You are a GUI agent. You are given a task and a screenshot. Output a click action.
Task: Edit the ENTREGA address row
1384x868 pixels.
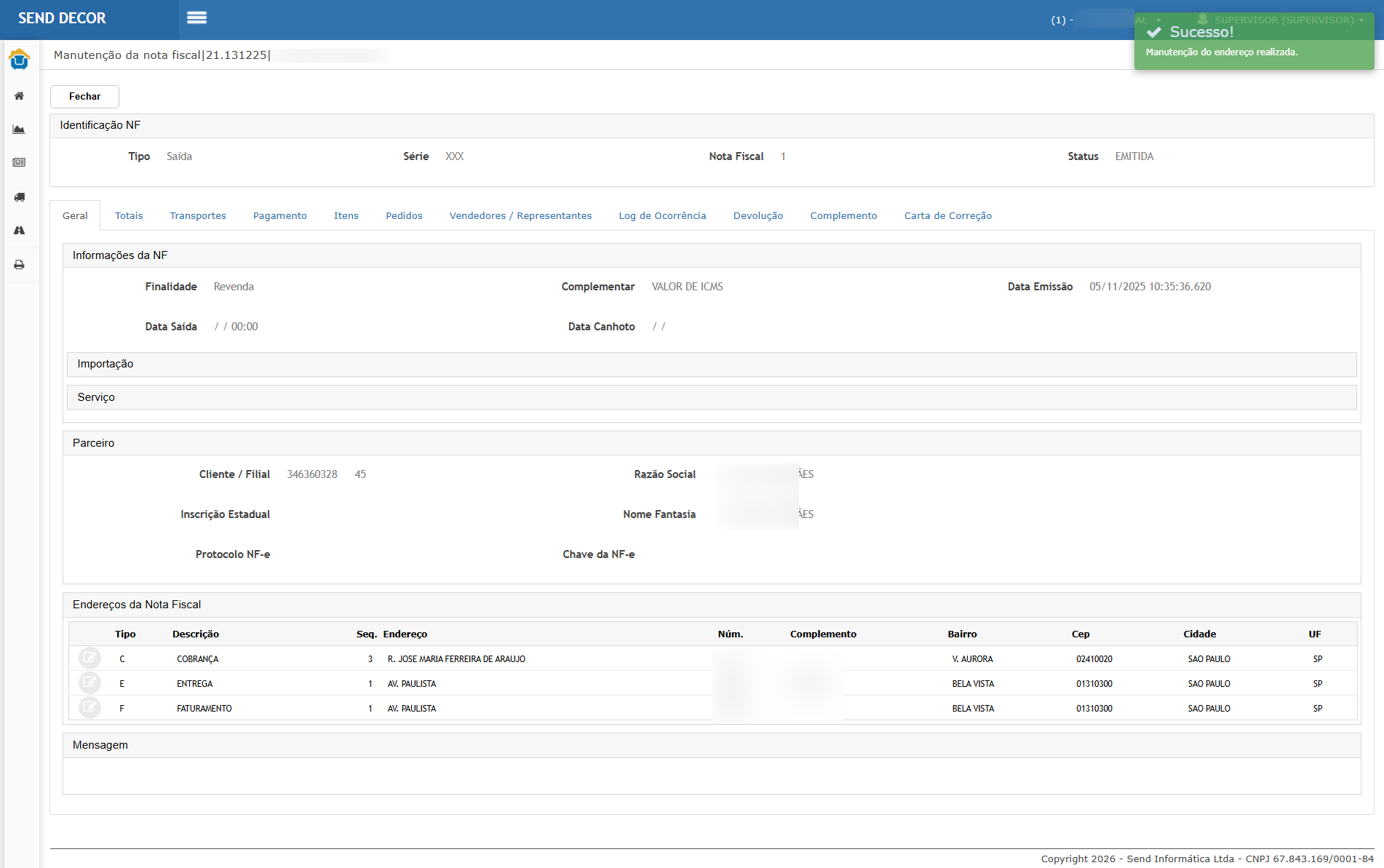click(90, 683)
